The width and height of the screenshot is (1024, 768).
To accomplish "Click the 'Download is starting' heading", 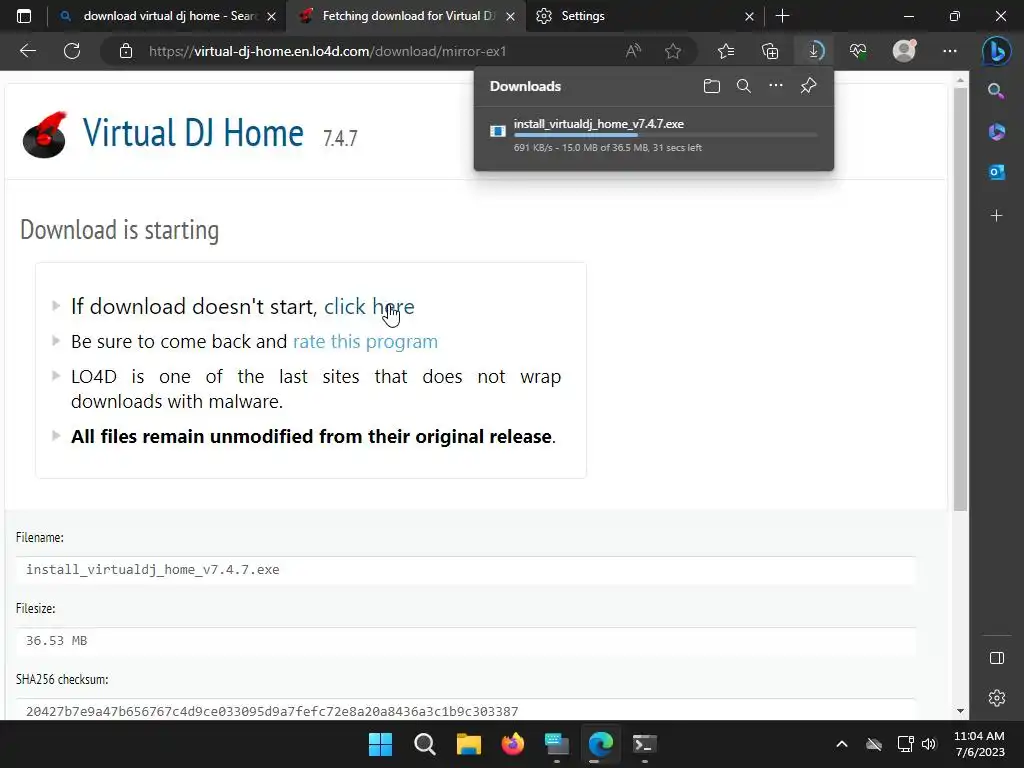I will [x=120, y=230].
